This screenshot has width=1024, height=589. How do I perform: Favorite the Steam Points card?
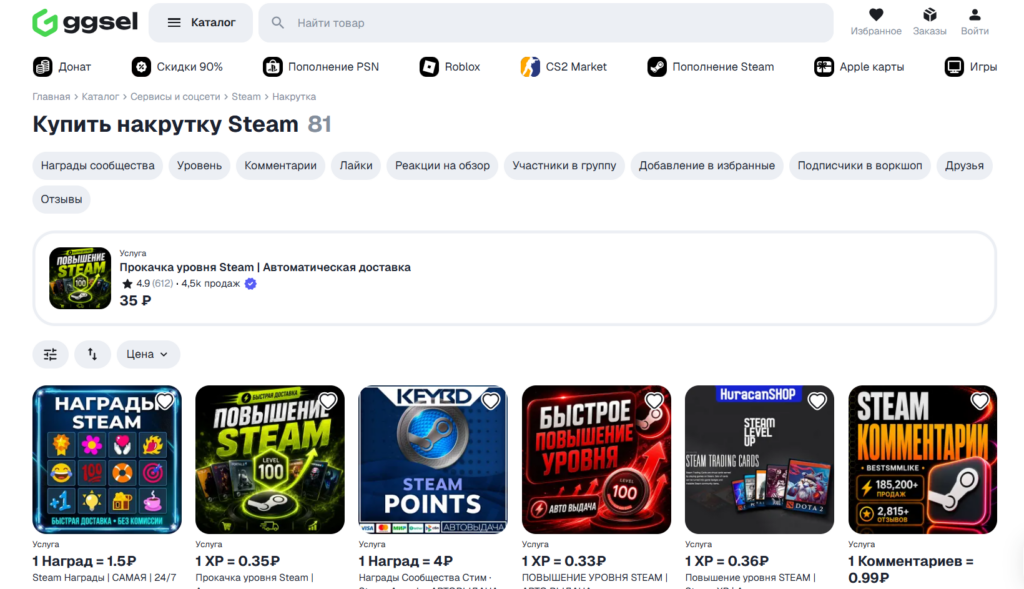click(x=490, y=401)
